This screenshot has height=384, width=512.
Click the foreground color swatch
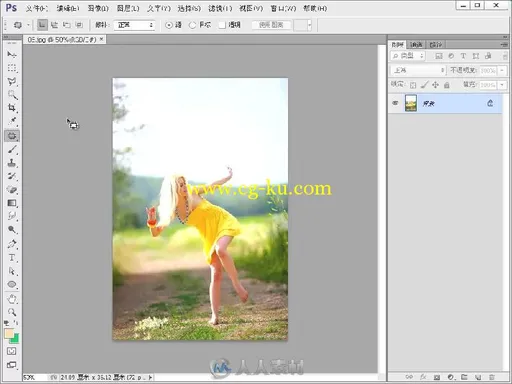tap(9, 333)
